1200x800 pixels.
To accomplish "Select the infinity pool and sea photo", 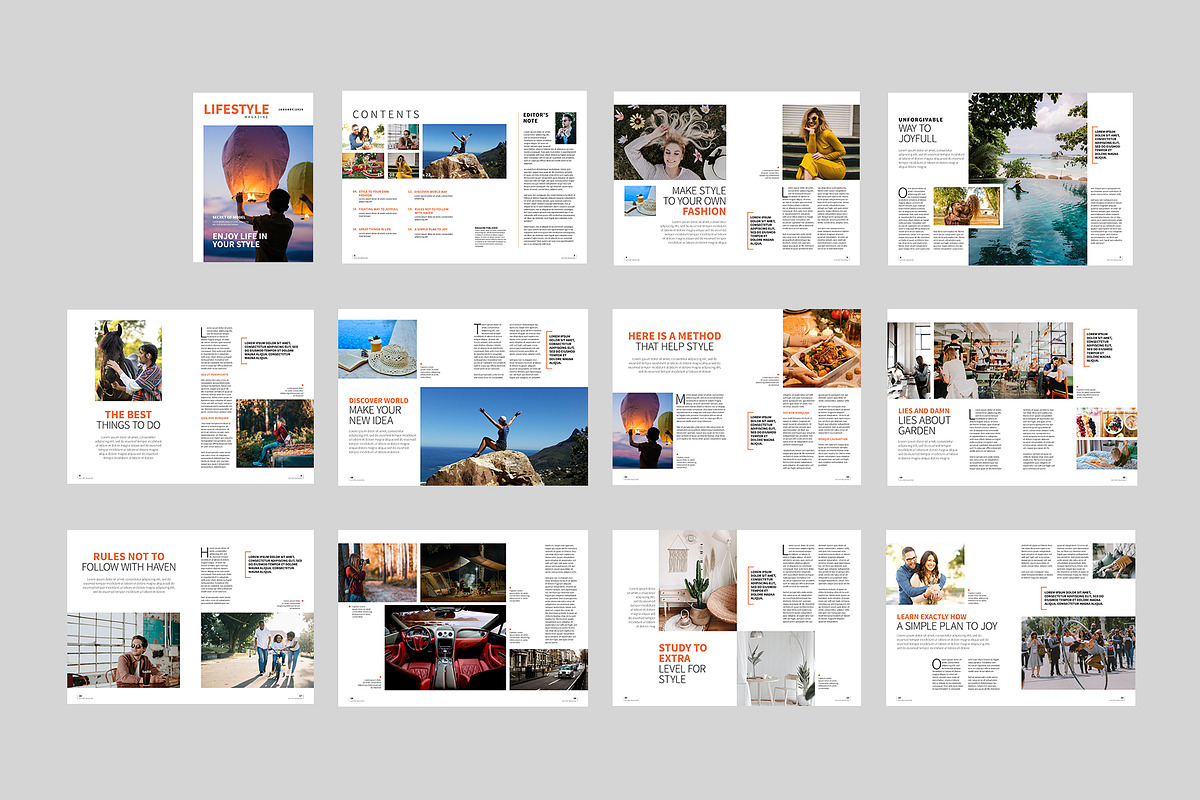I will [1027, 179].
